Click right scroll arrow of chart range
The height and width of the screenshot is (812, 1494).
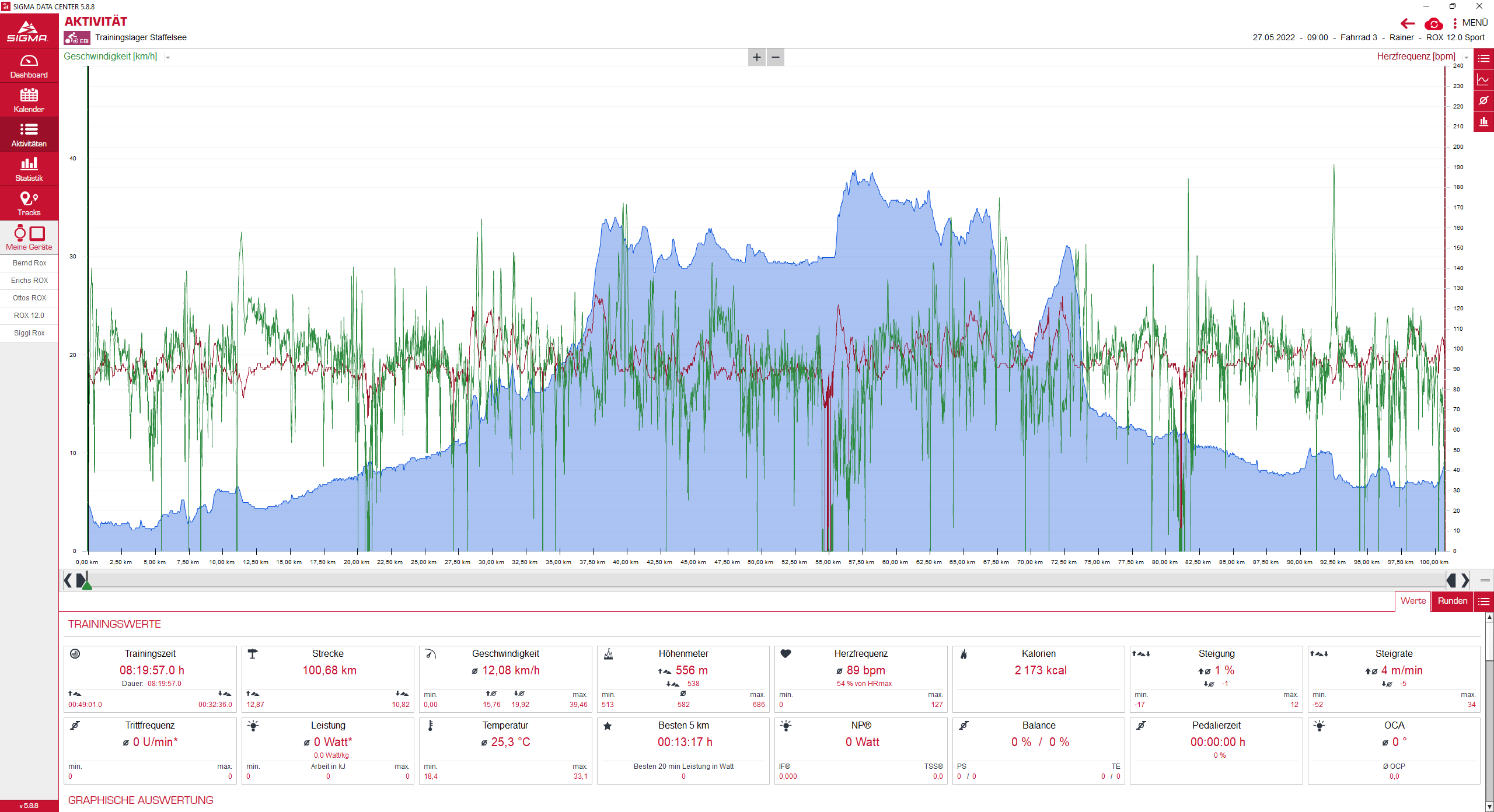pos(1465,580)
